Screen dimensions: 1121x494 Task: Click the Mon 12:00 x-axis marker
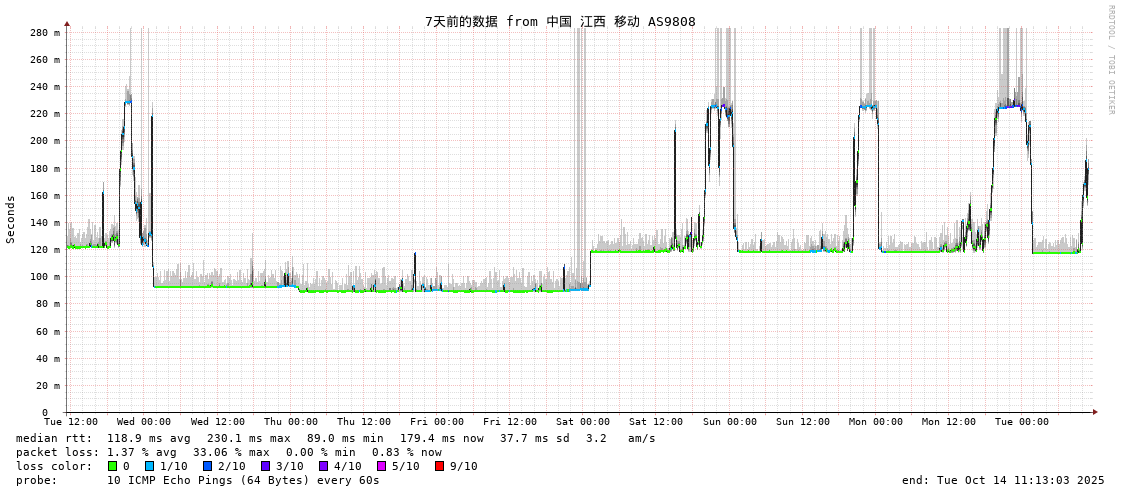(x=949, y=422)
